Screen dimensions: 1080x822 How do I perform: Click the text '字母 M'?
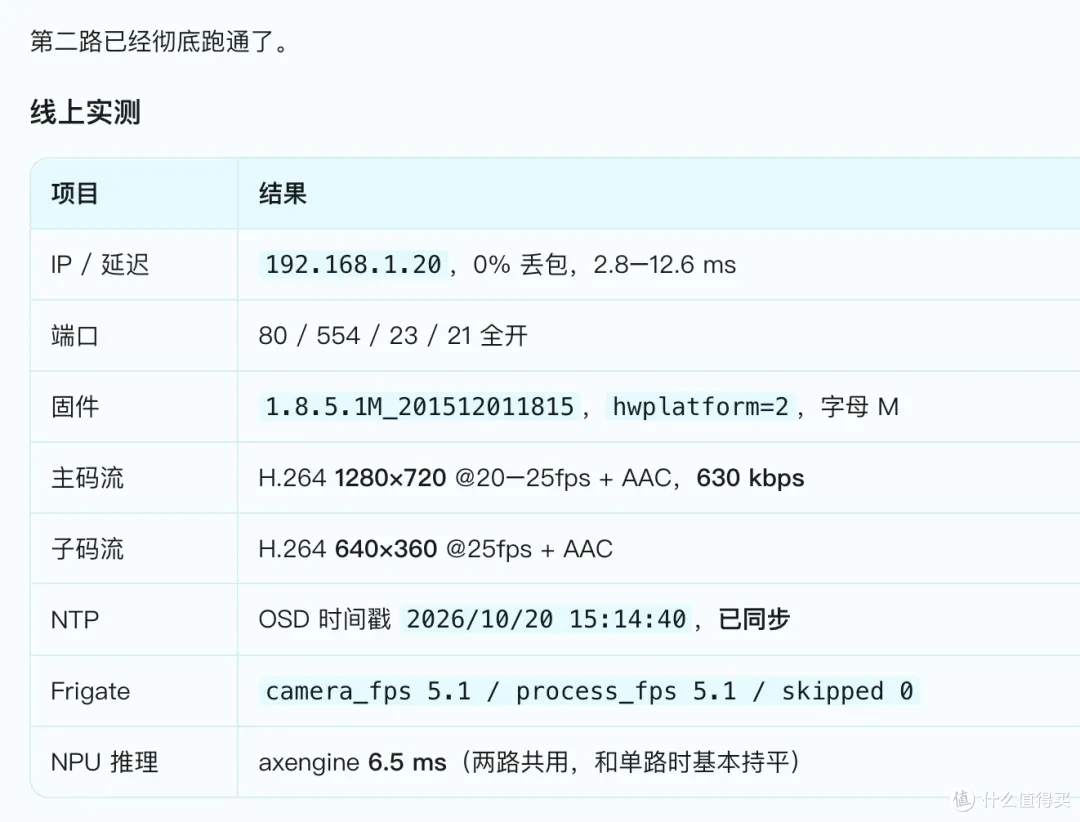click(x=860, y=407)
